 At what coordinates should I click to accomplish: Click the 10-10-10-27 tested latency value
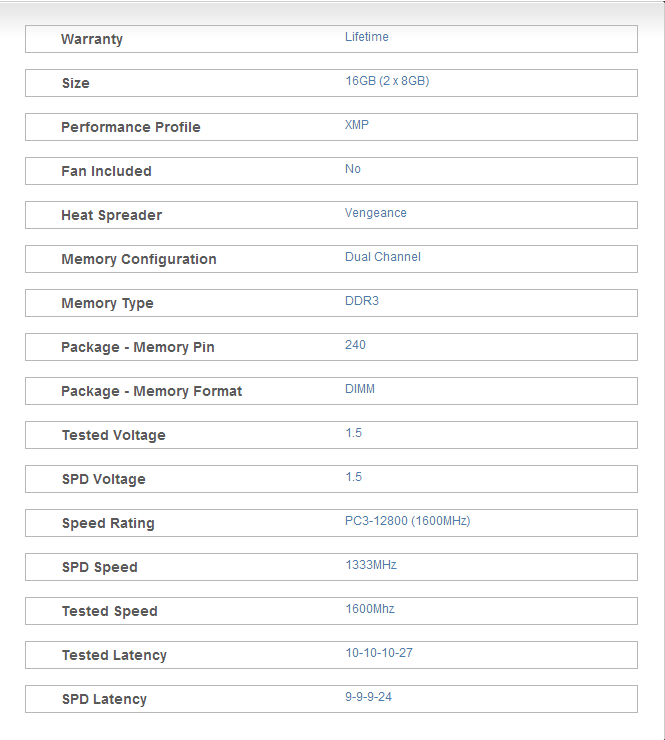coord(378,653)
